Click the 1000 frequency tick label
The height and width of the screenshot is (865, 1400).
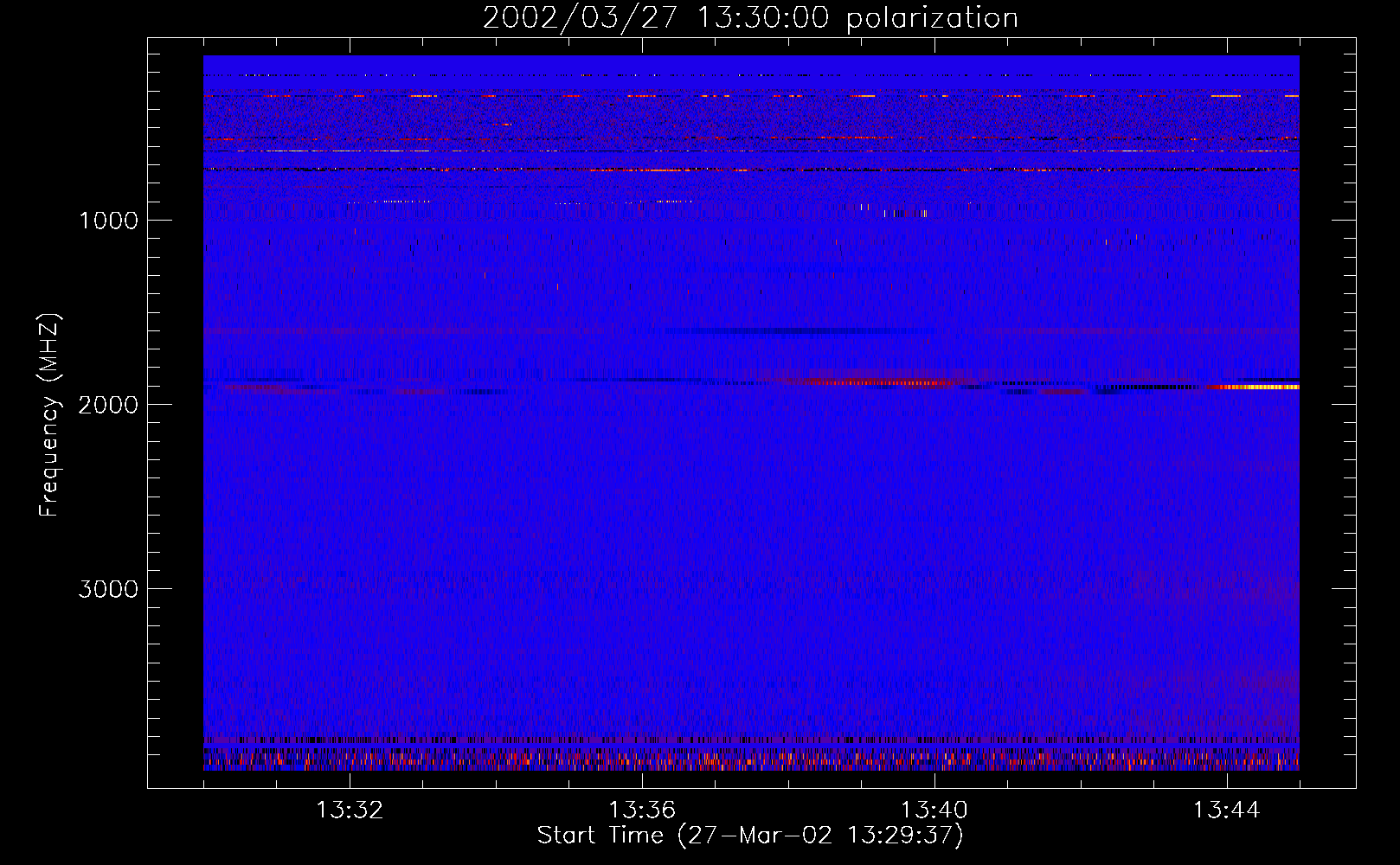108,221
